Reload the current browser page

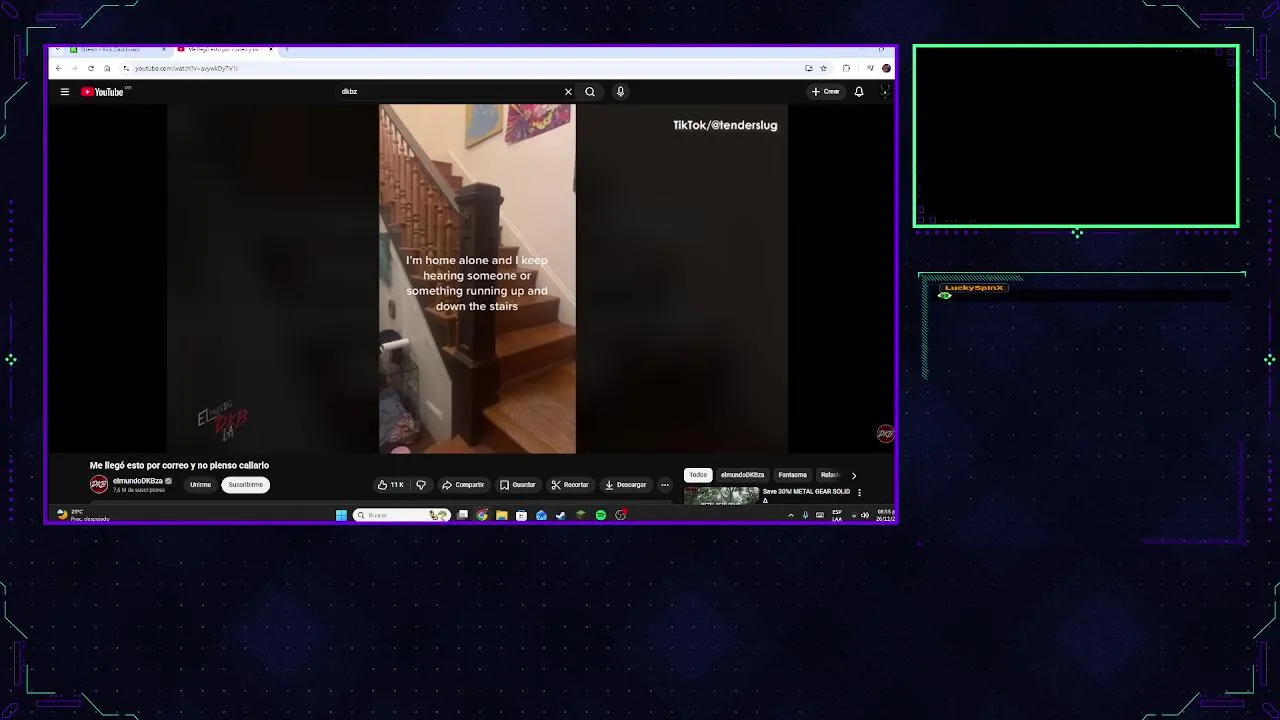(91, 68)
